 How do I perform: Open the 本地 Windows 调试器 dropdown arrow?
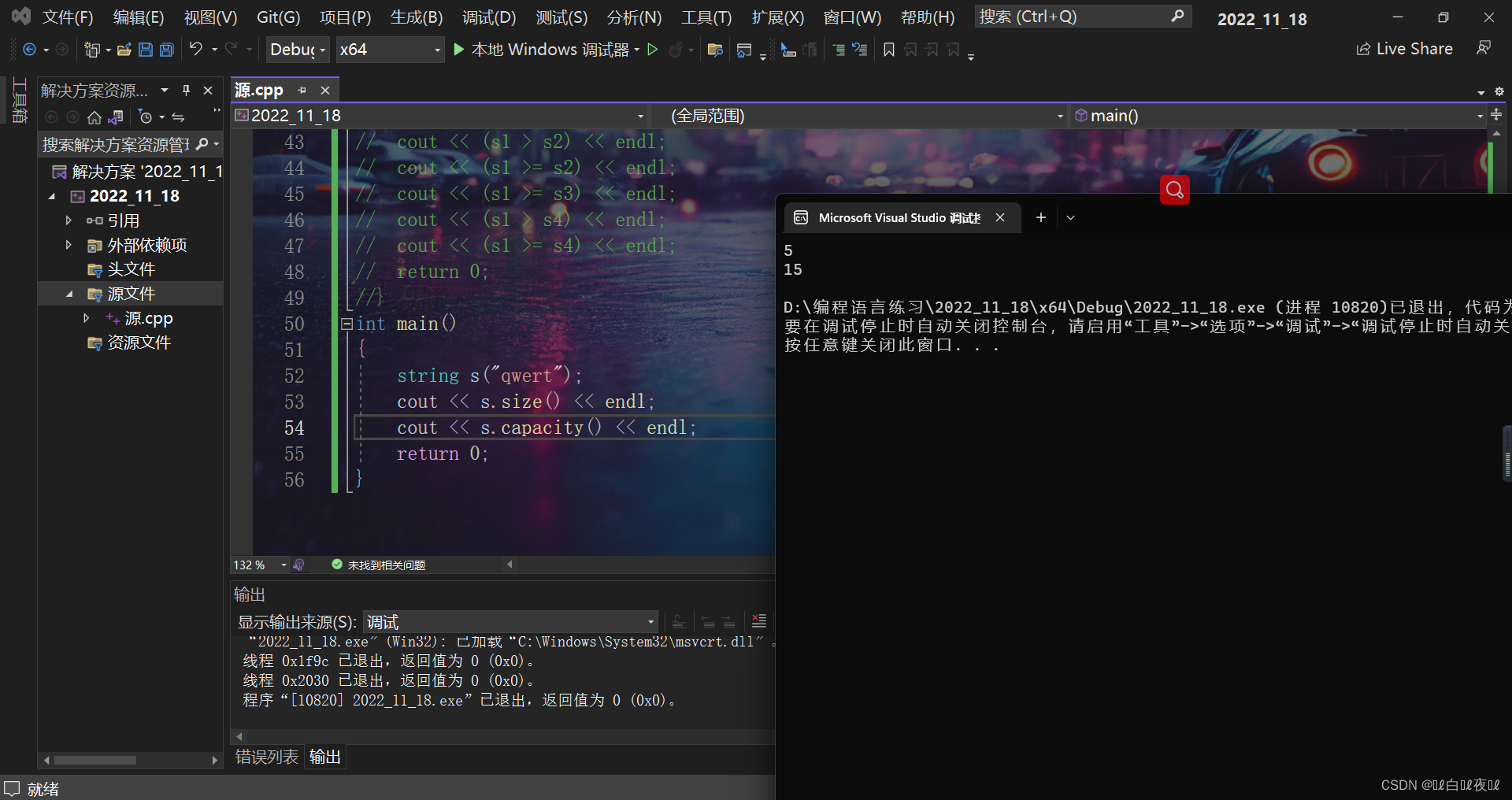pyautogui.click(x=636, y=50)
